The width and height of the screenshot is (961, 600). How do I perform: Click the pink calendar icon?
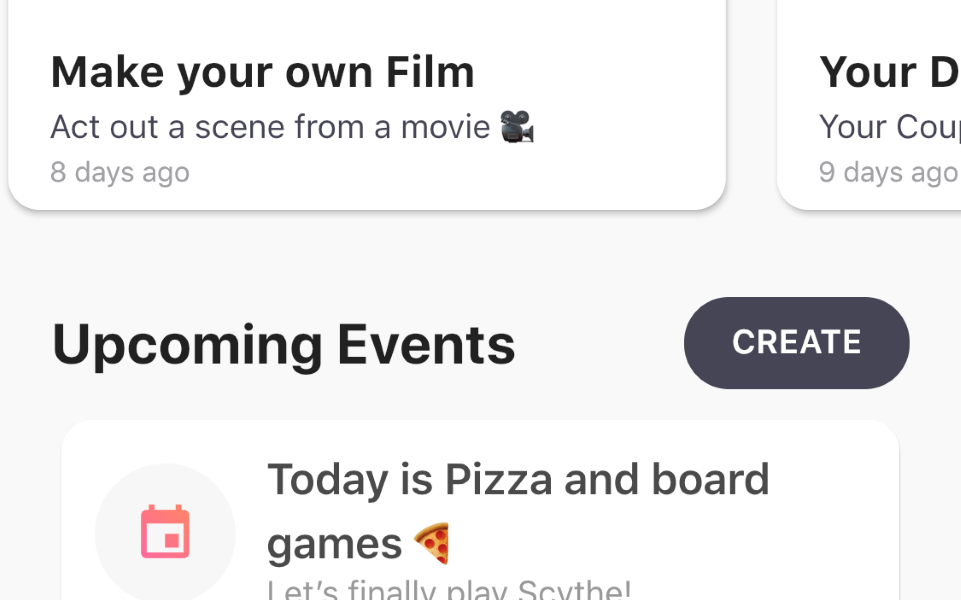coord(165,532)
